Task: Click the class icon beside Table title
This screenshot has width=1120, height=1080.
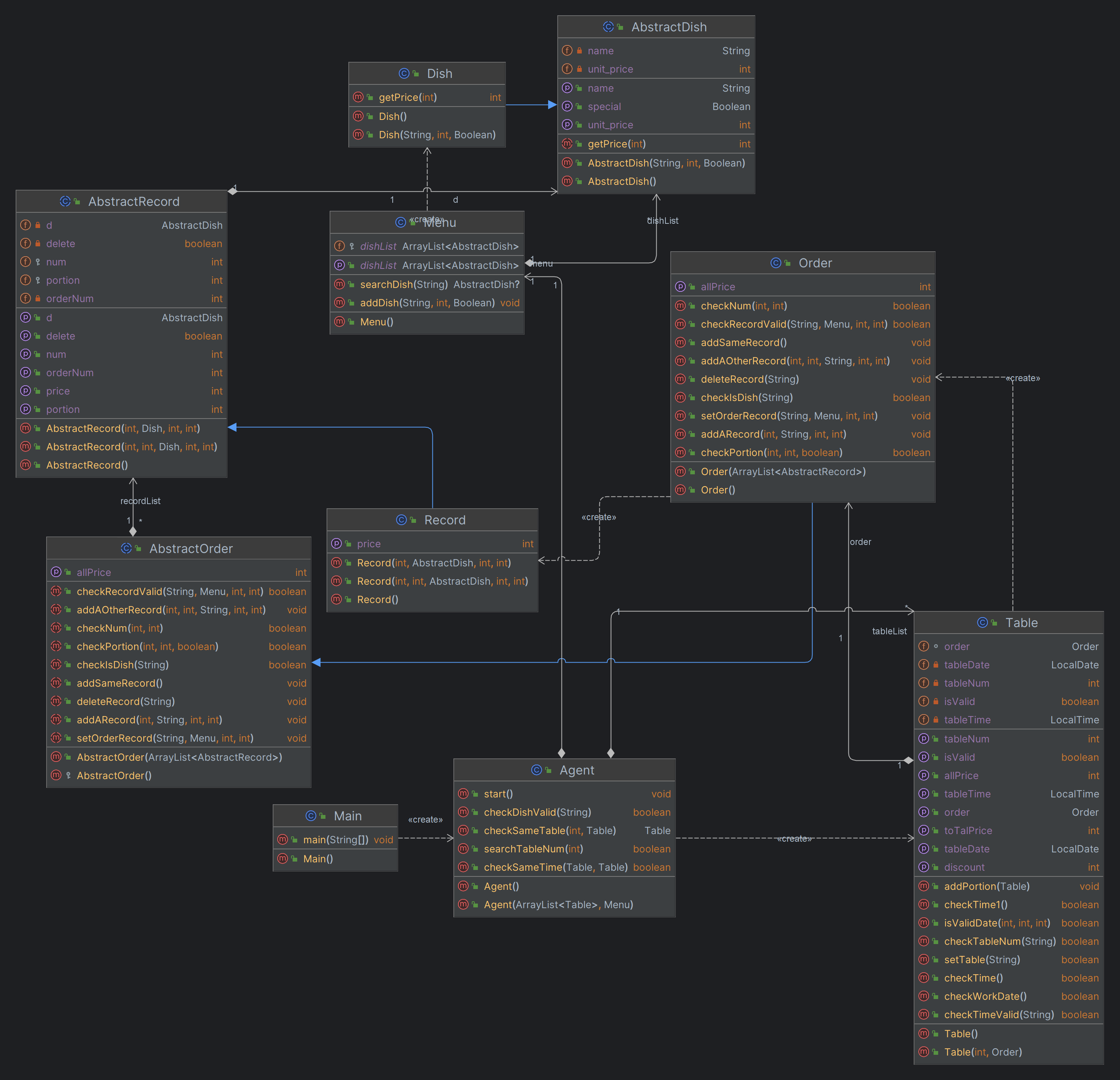Action: (982, 622)
